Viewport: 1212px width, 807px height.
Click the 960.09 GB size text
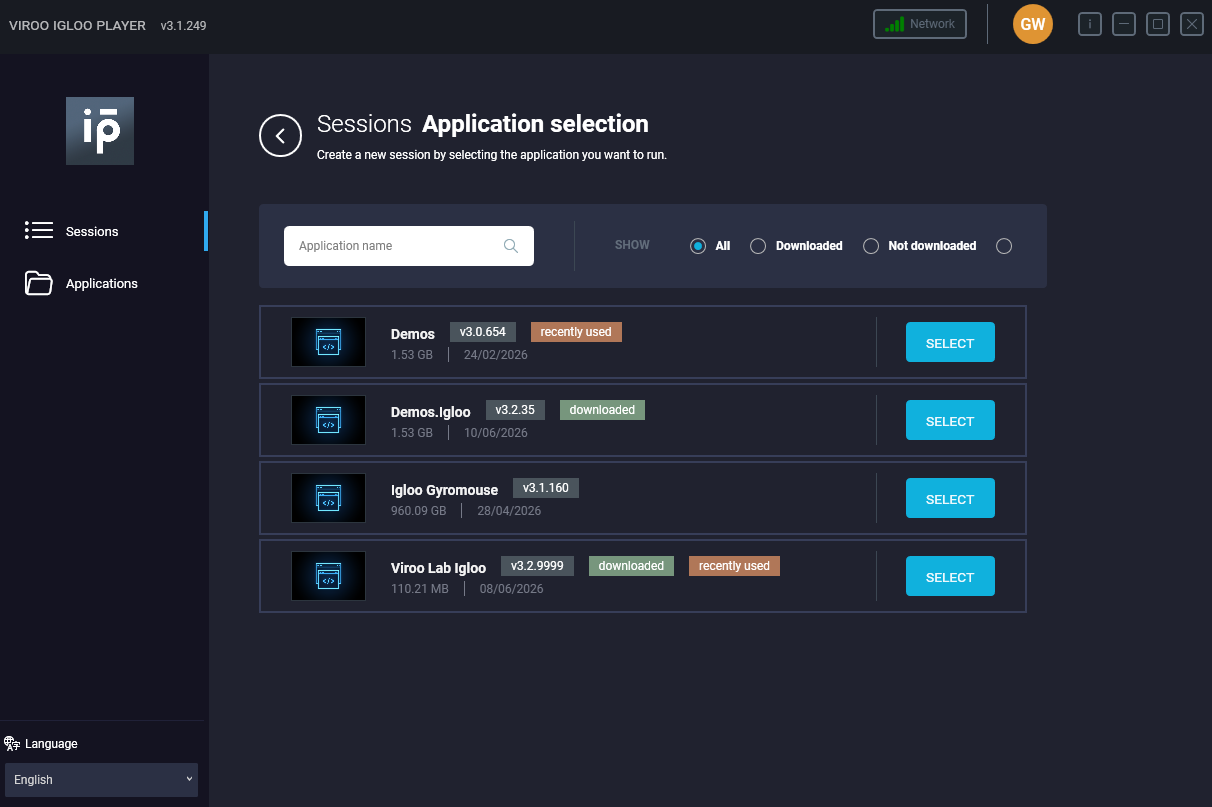pyautogui.click(x=419, y=511)
